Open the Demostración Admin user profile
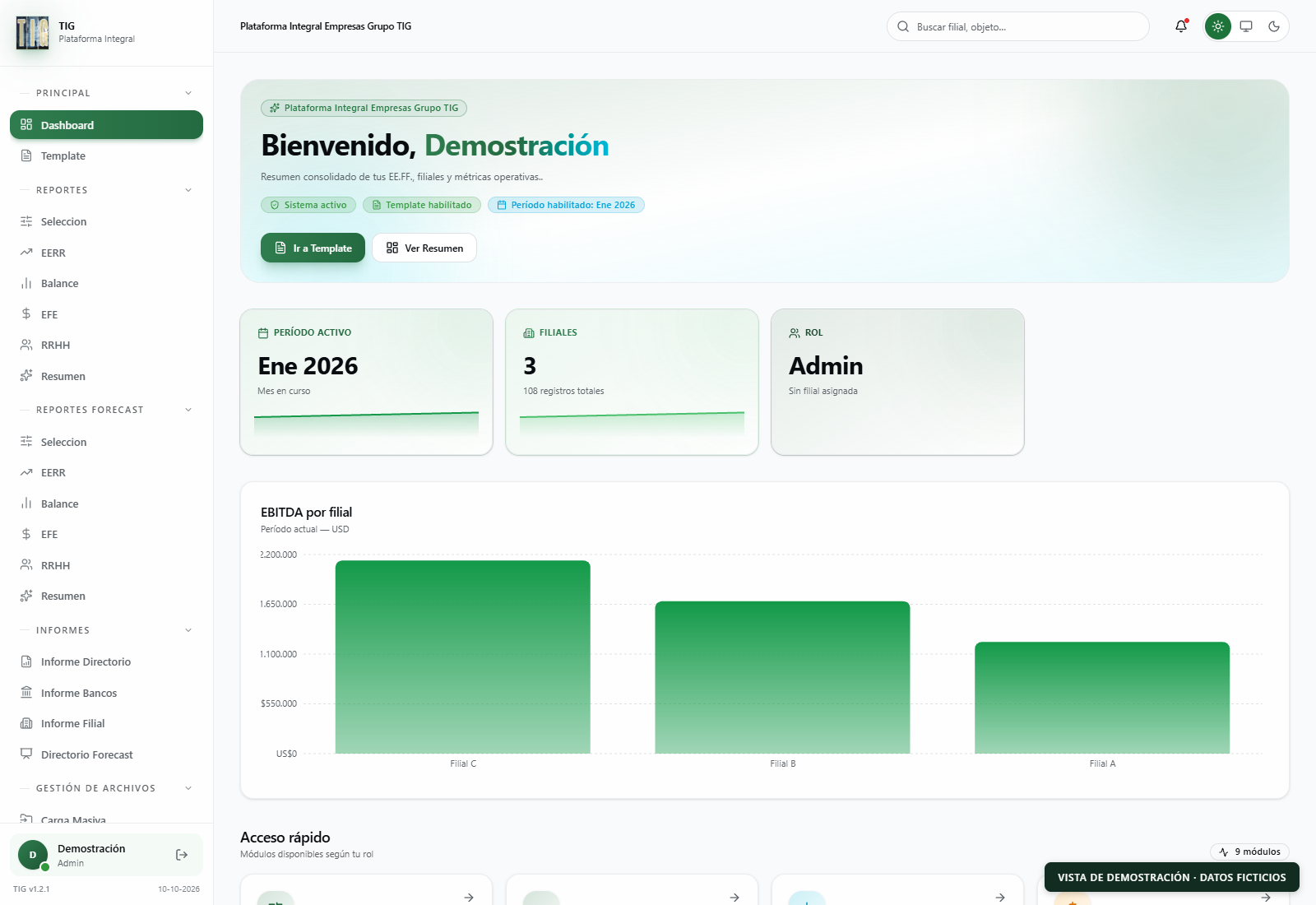The image size is (1316, 905). click(106, 855)
